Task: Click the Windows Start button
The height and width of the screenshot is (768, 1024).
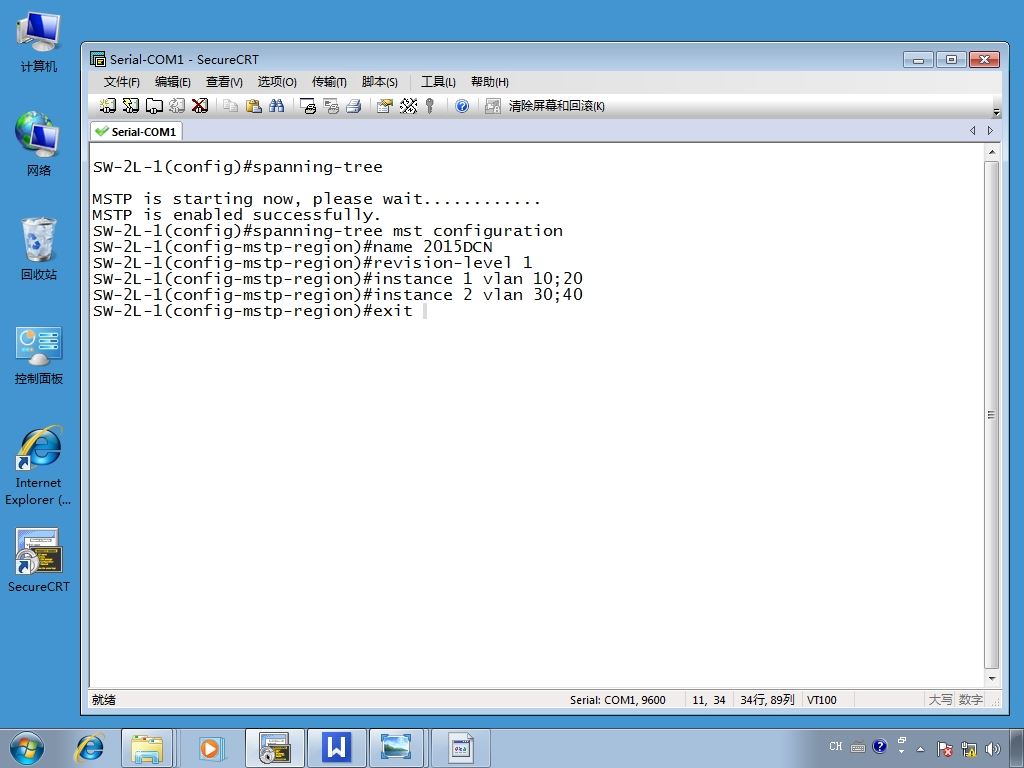Action: [27, 748]
